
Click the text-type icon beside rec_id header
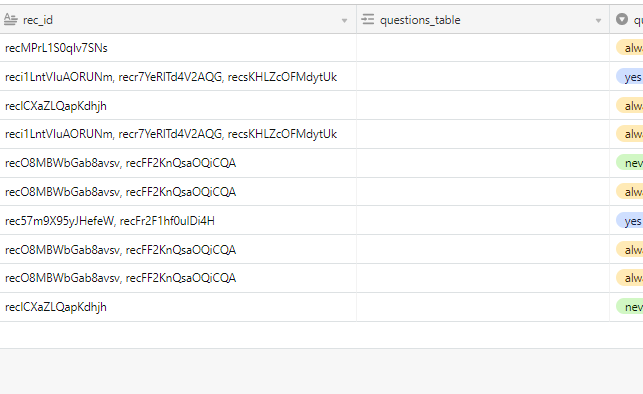pos(10,19)
